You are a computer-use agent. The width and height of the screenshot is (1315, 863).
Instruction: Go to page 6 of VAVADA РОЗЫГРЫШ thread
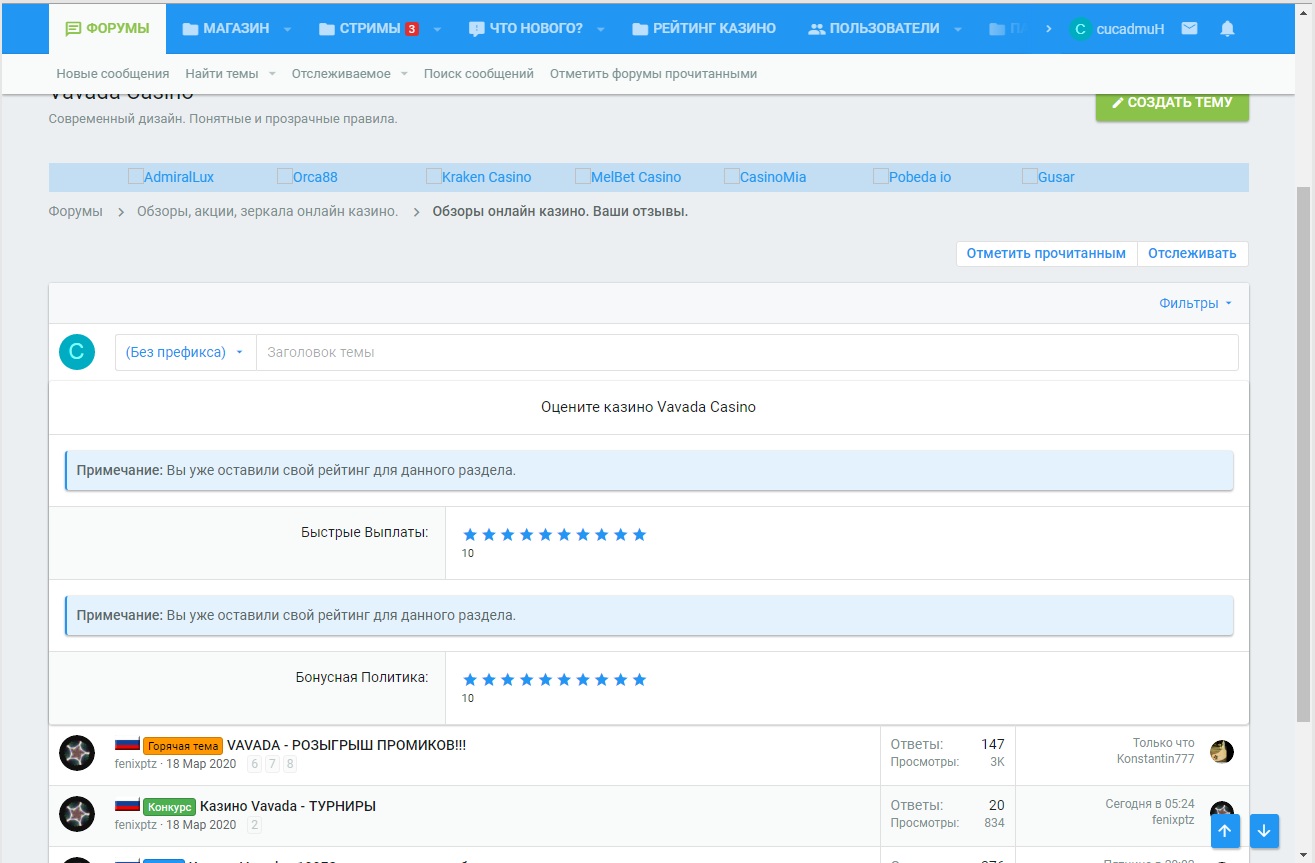click(x=254, y=764)
